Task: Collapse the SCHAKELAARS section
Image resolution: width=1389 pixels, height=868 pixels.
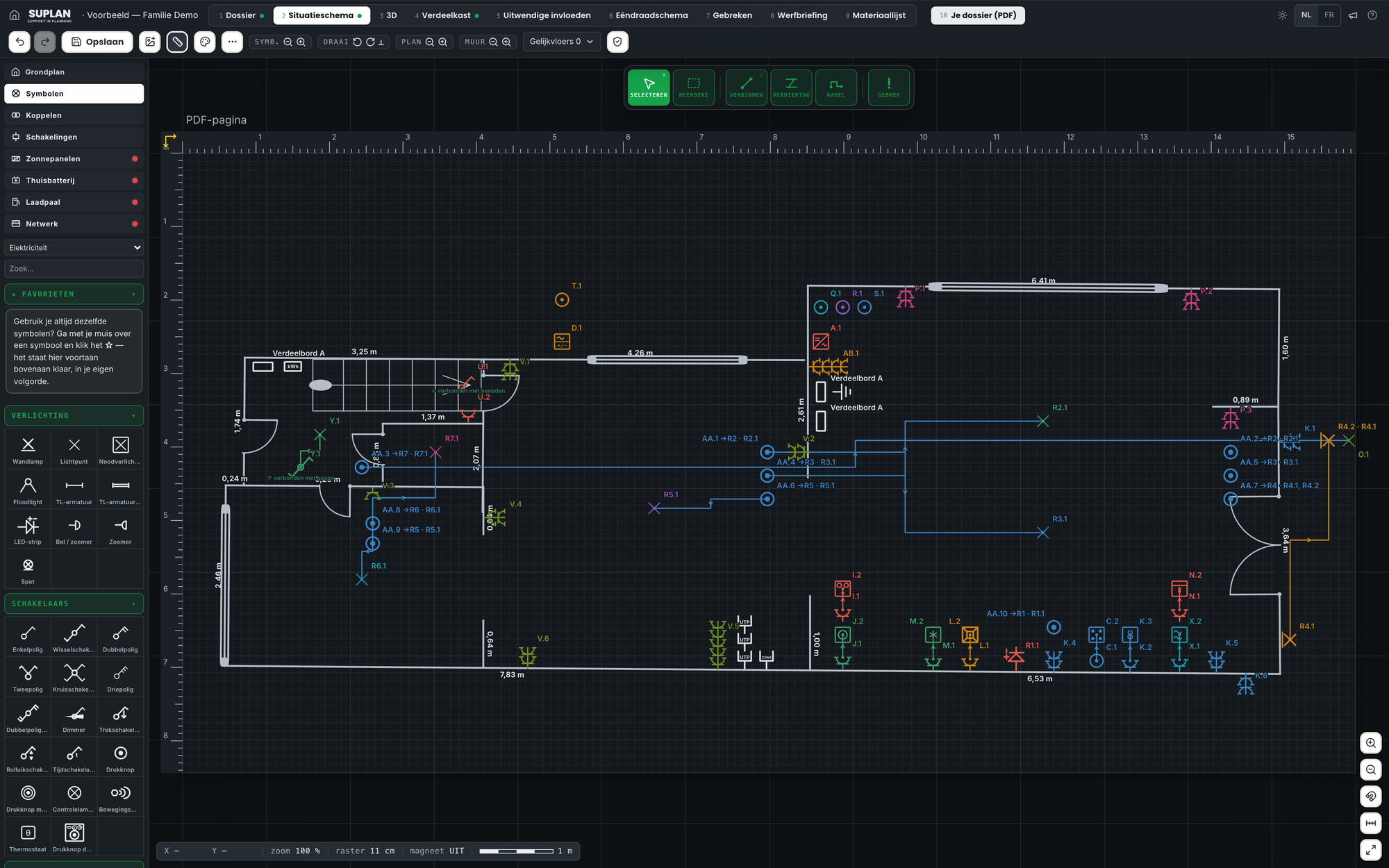Action: [x=74, y=604]
